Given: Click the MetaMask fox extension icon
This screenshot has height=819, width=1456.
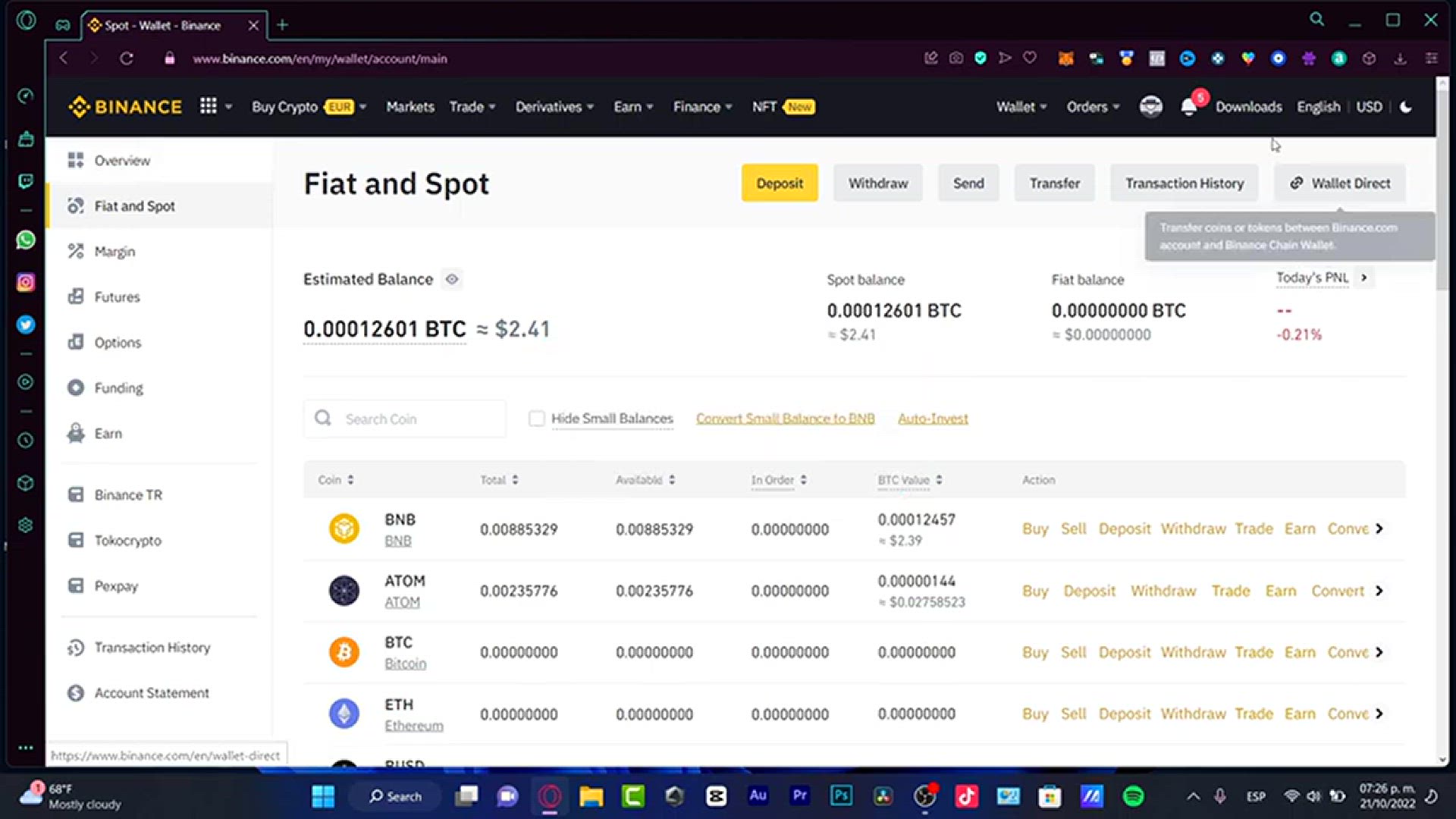Looking at the screenshot, I should [1065, 58].
